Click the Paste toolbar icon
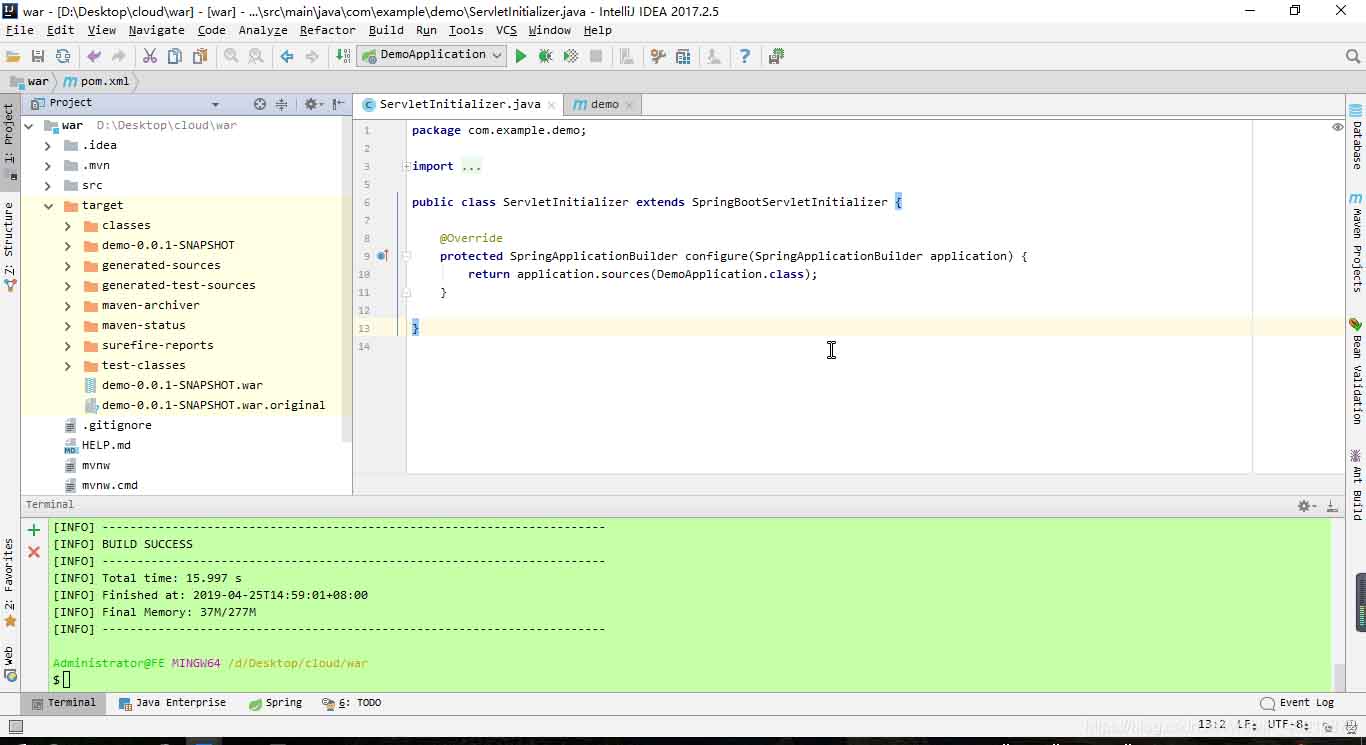1366x745 pixels. [200, 57]
